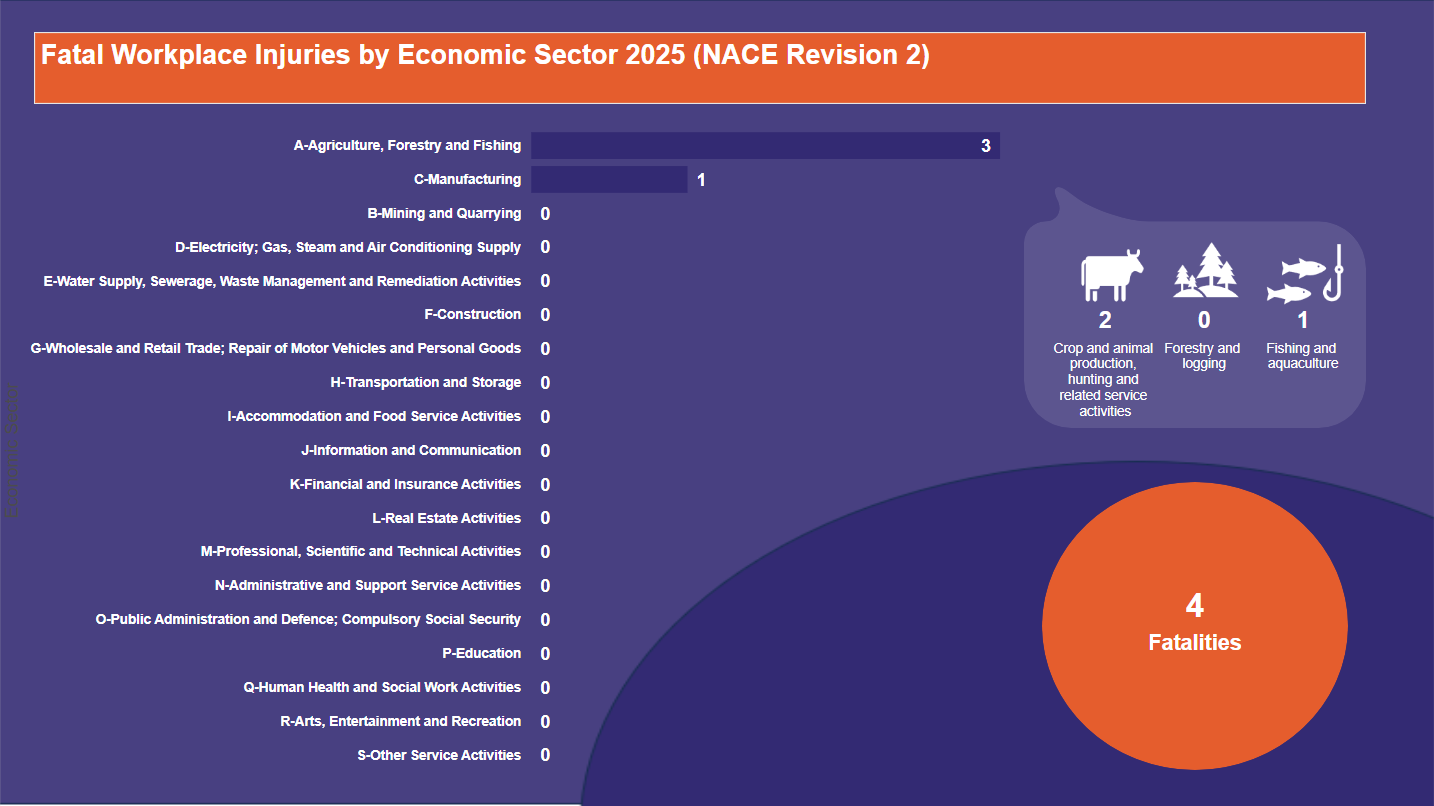Click the cow icon for crop production
The width and height of the screenshot is (1434, 806).
[1112, 275]
